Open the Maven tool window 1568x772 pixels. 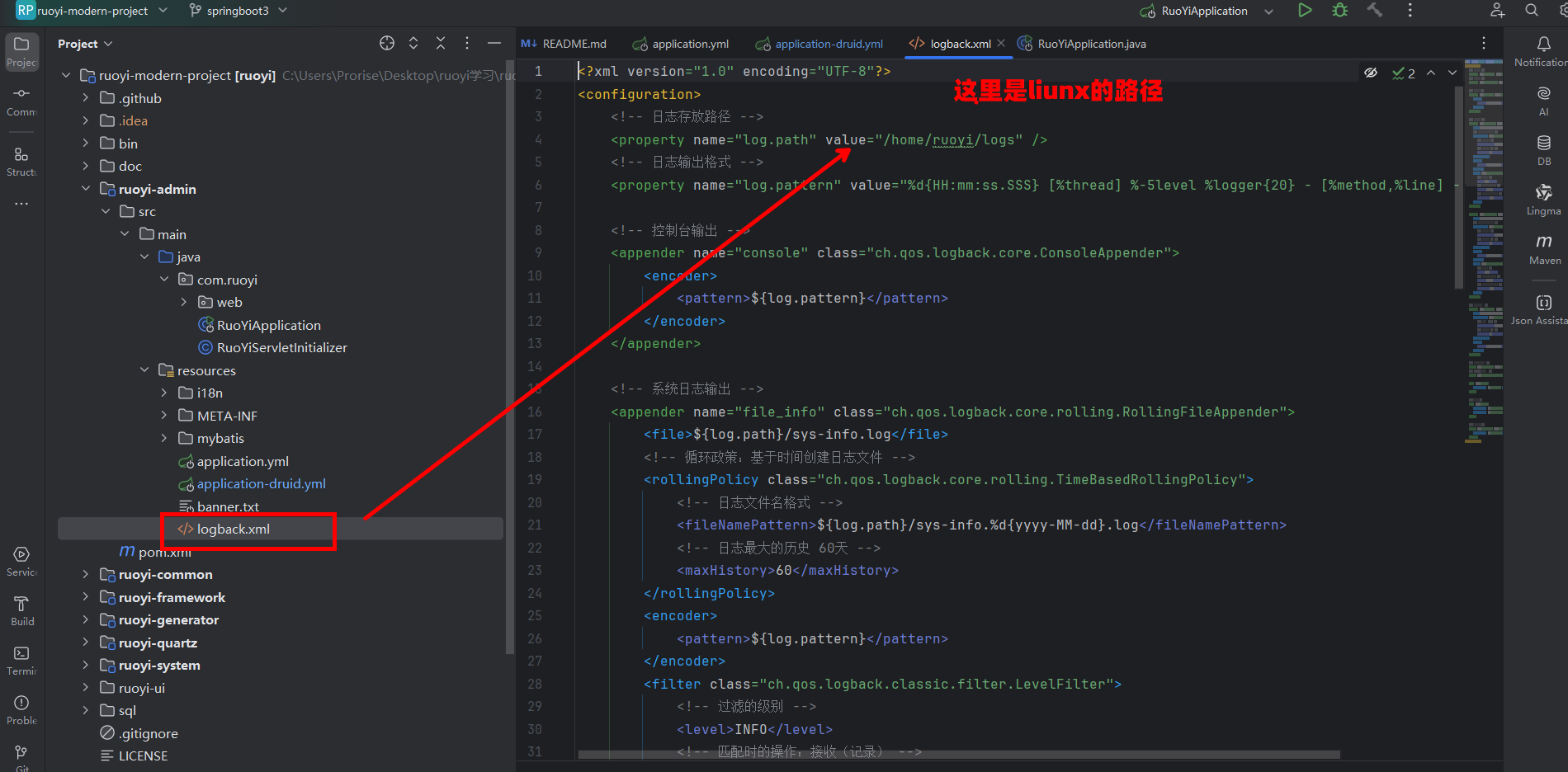pyautogui.click(x=1544, y=248)
